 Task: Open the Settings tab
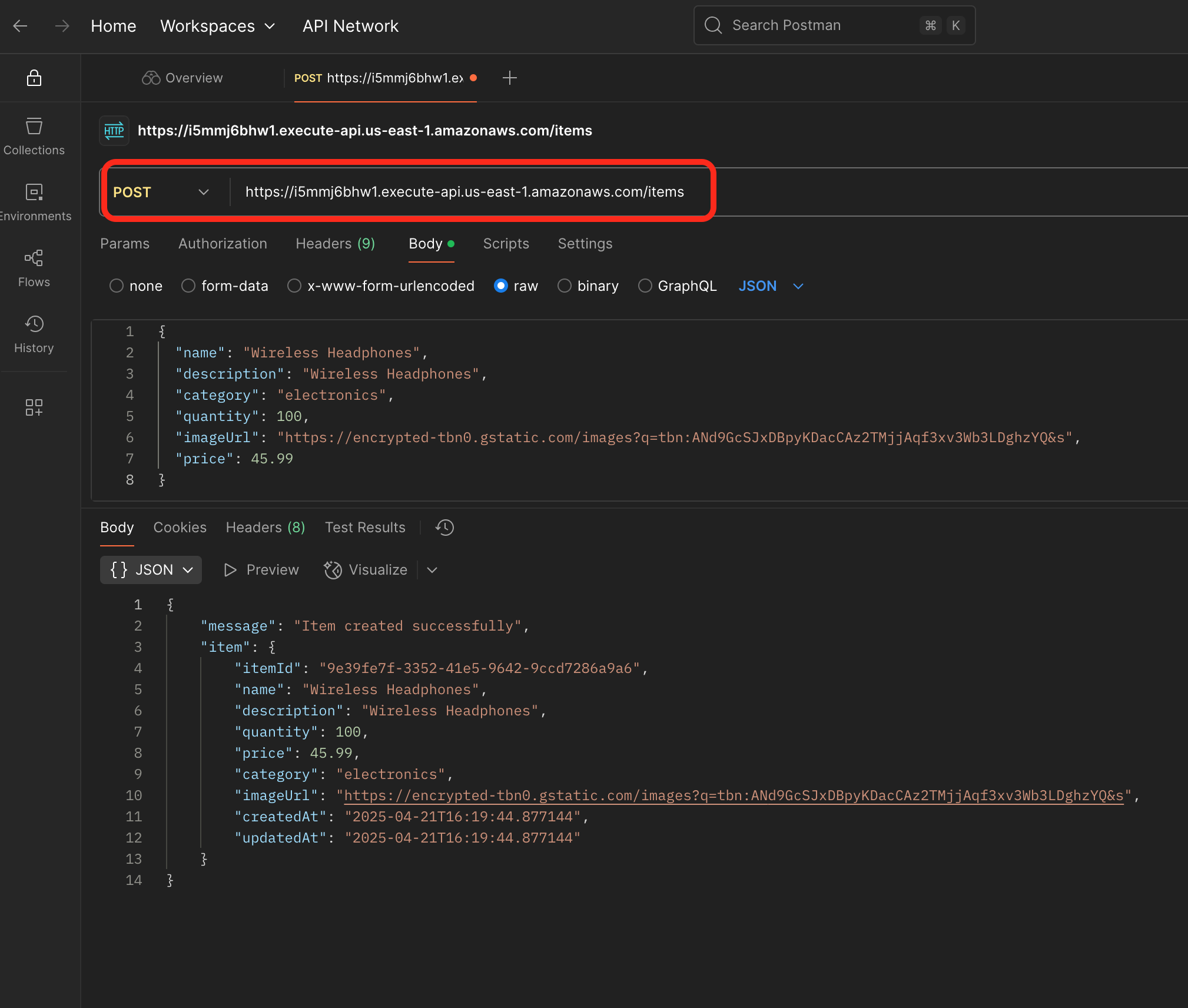(585, 244)
